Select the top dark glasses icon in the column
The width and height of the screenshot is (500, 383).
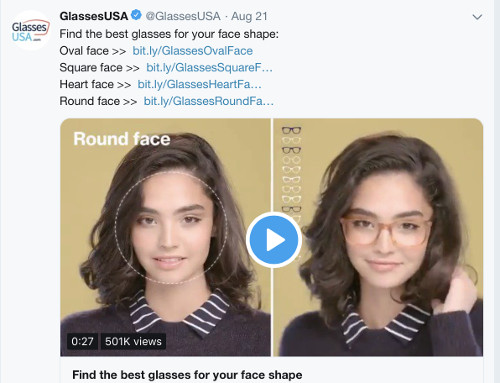291,130
